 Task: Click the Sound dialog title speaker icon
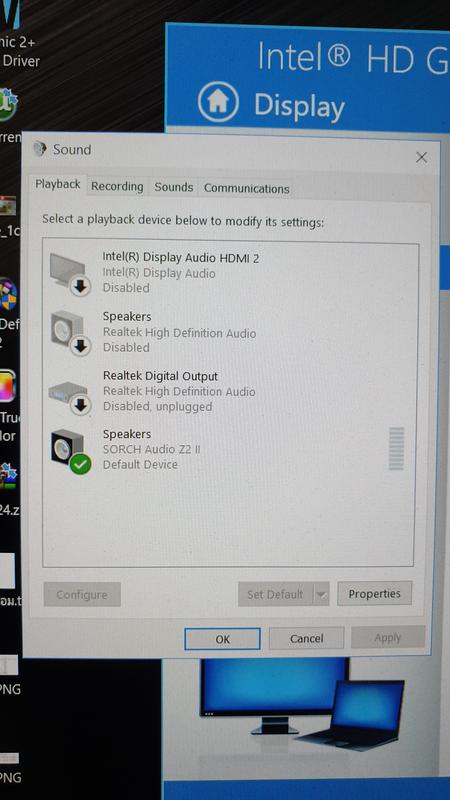40,149
